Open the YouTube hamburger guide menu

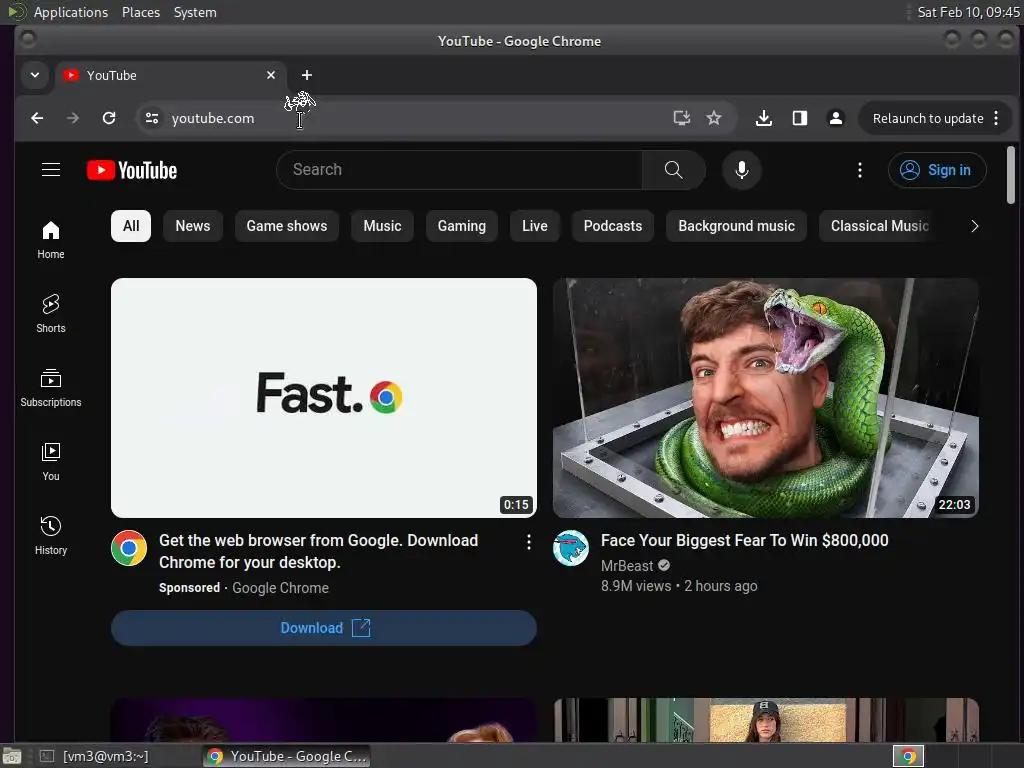(x=51, y=170)
